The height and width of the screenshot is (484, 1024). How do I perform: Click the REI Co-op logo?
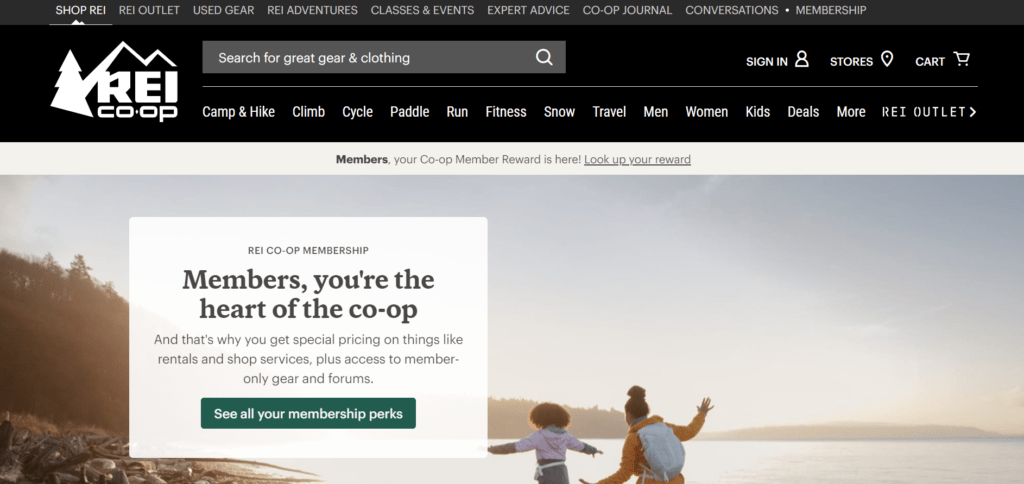click(114, 81)
